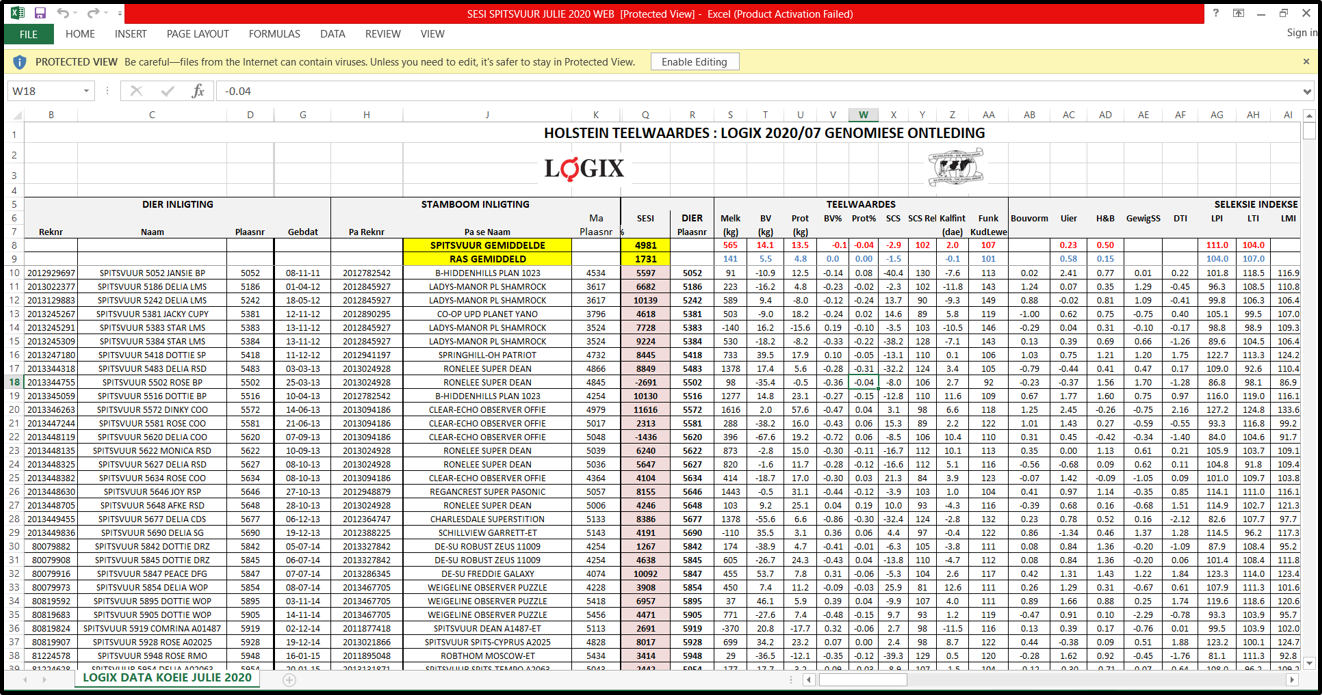Click the Sign in link

click(1302, 33)
